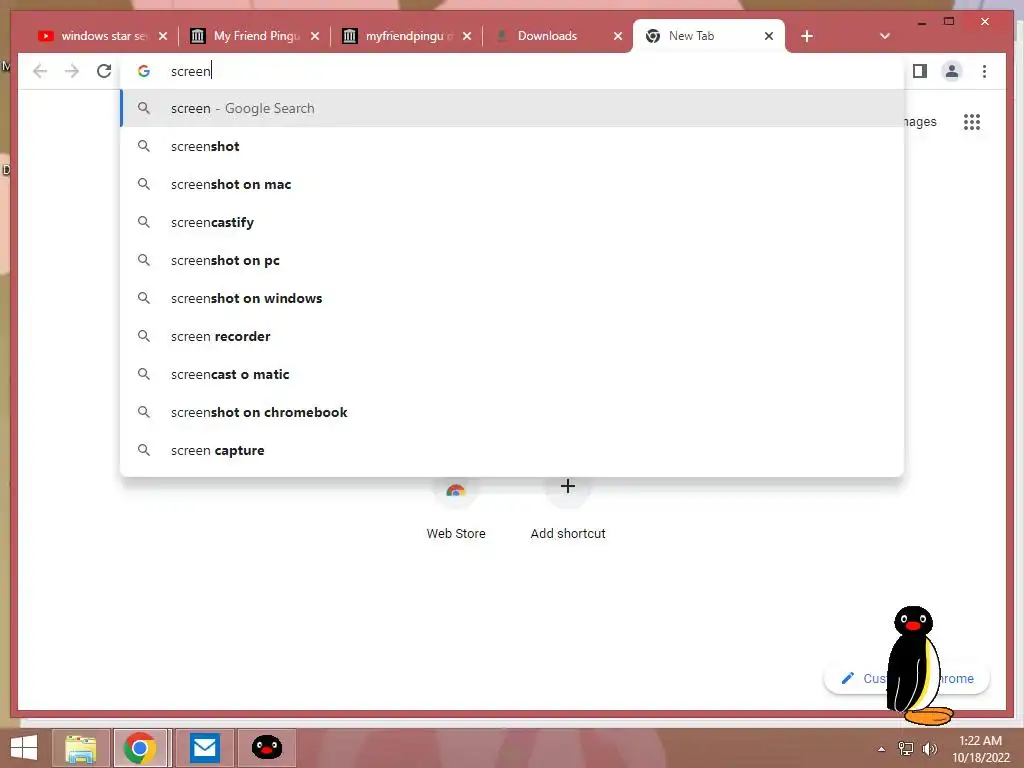Choose the 'screenshot' suggestion

(x=512, y=146)
